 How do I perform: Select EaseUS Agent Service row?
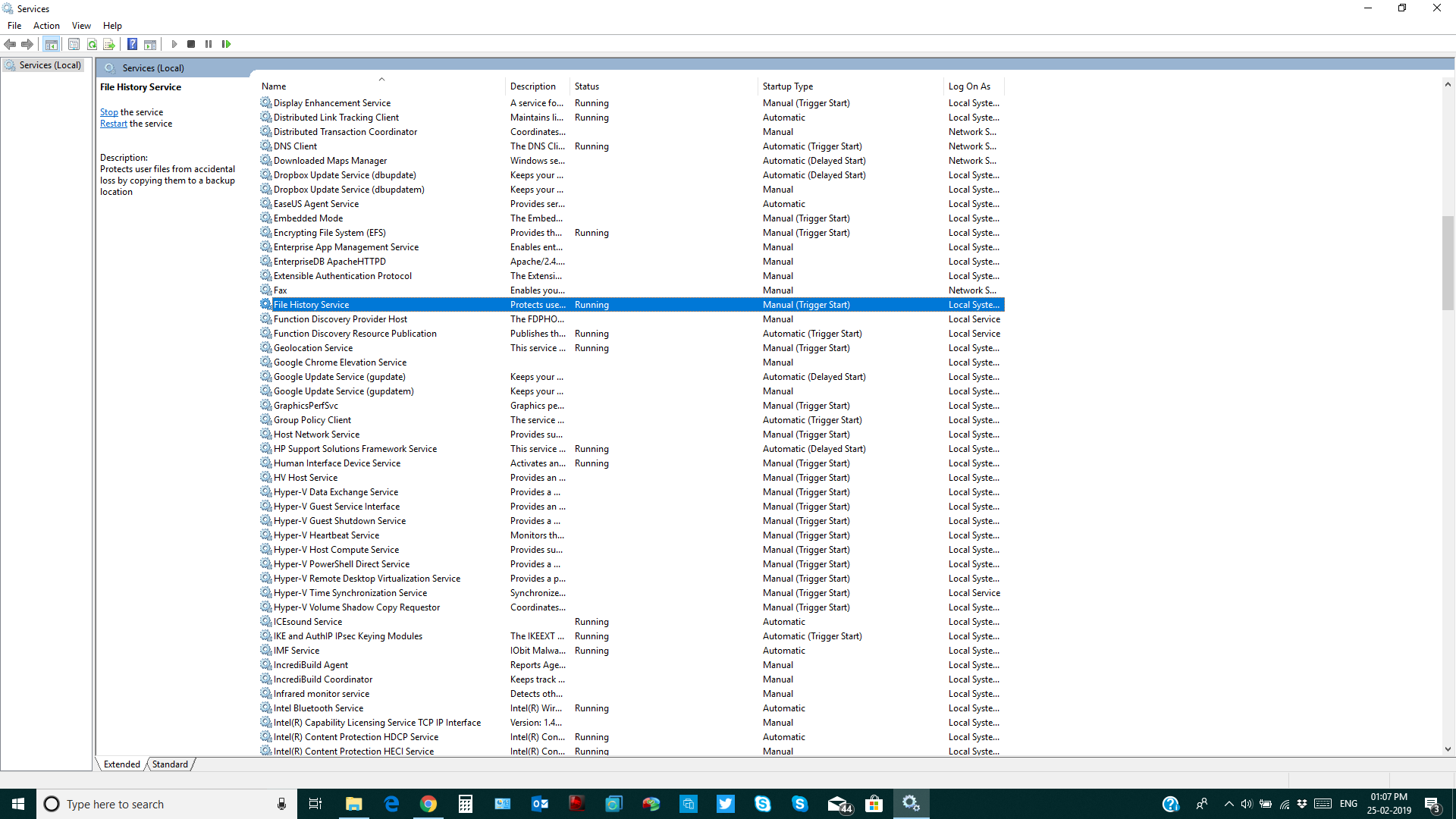pyautogui.click(x=631, y=204)
